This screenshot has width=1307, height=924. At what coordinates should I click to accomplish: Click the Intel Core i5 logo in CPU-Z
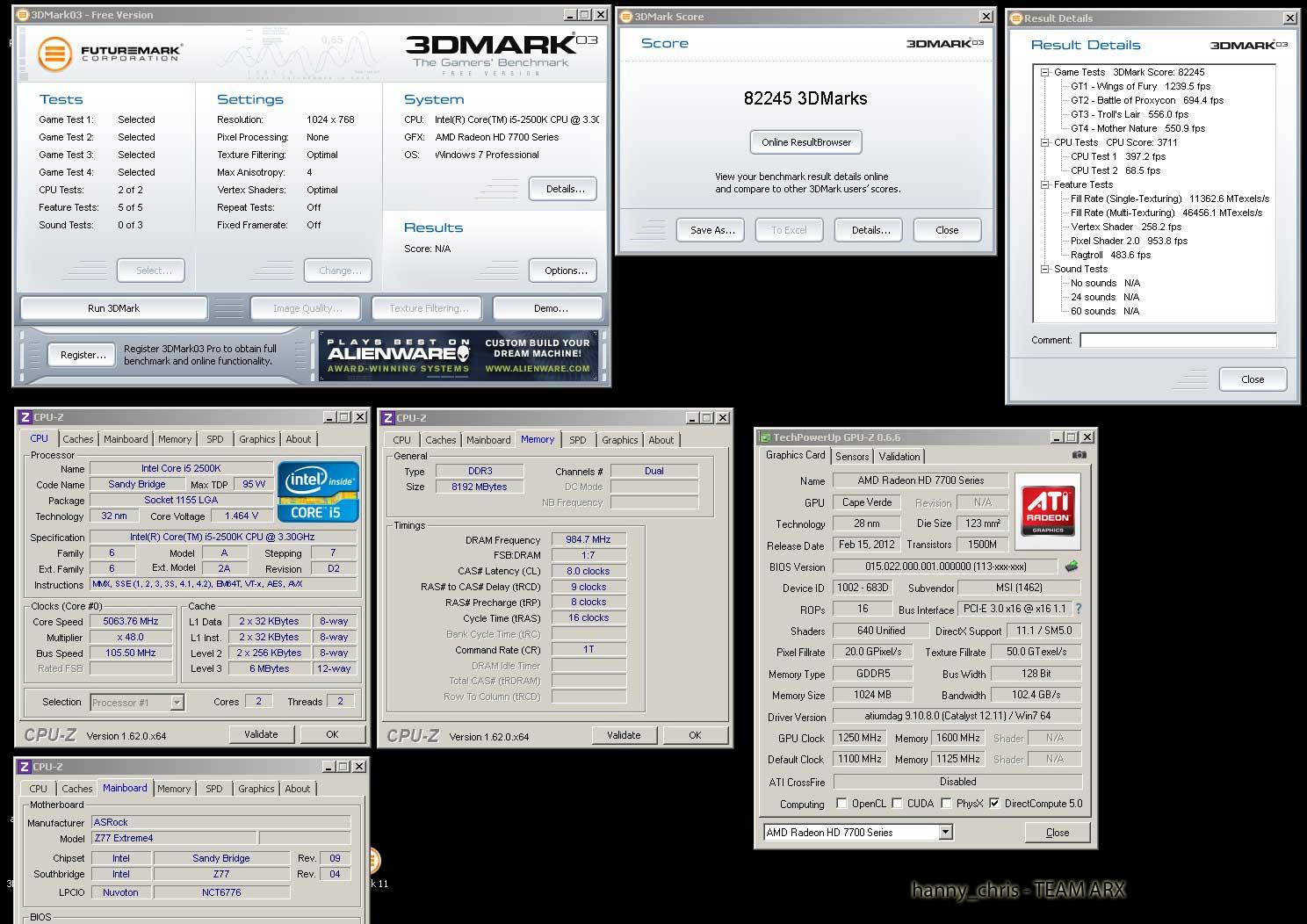click(318, 492)
